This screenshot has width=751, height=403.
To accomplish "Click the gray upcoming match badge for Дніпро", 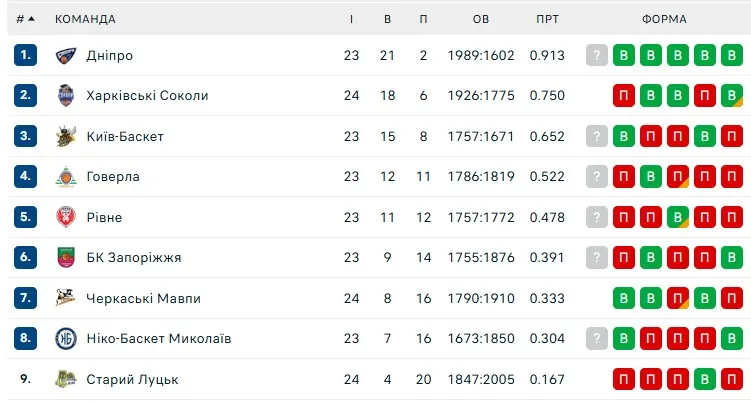I will point(597,56).
